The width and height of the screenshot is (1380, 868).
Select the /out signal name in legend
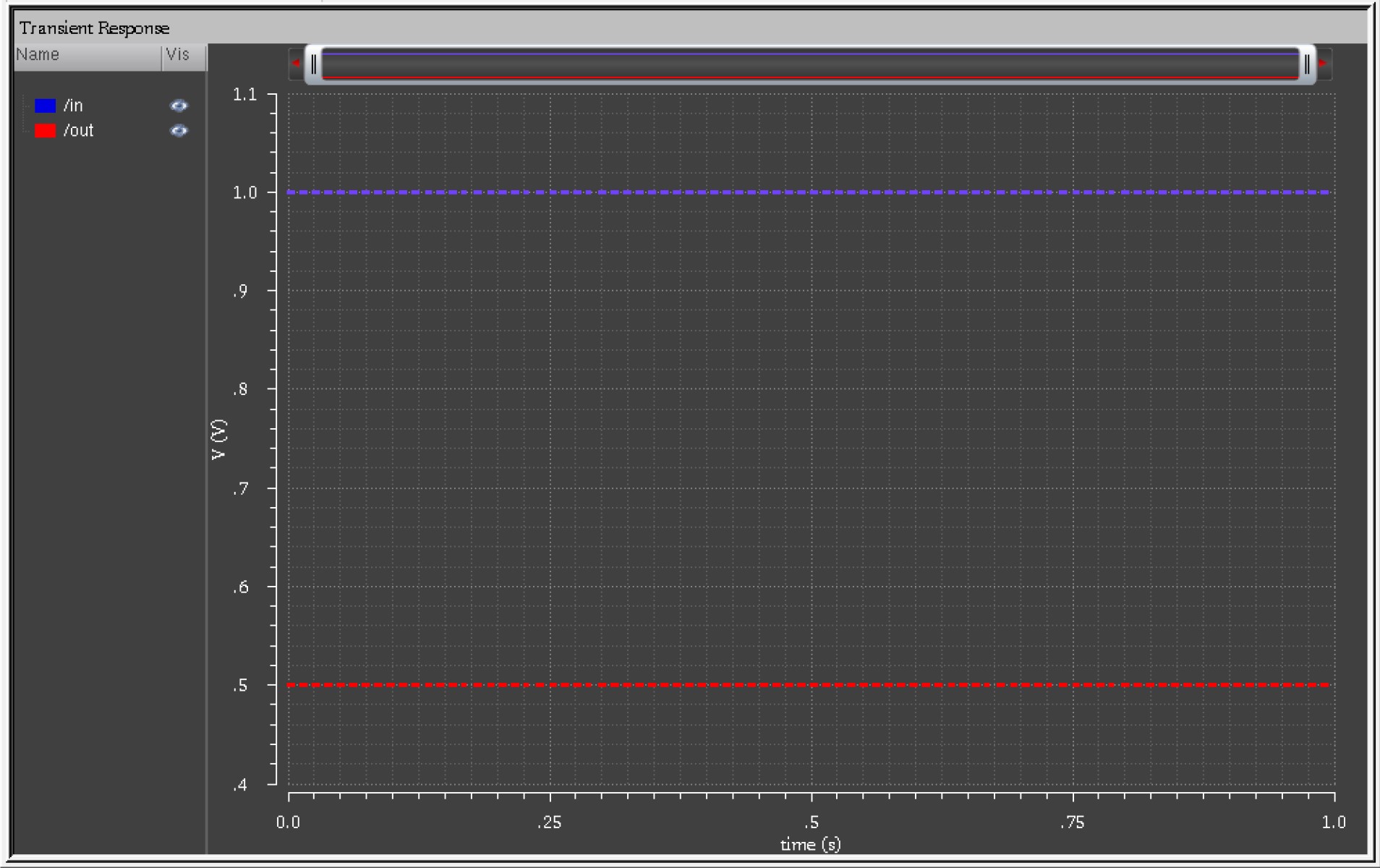pyautogui.click(x=78, y=131)
